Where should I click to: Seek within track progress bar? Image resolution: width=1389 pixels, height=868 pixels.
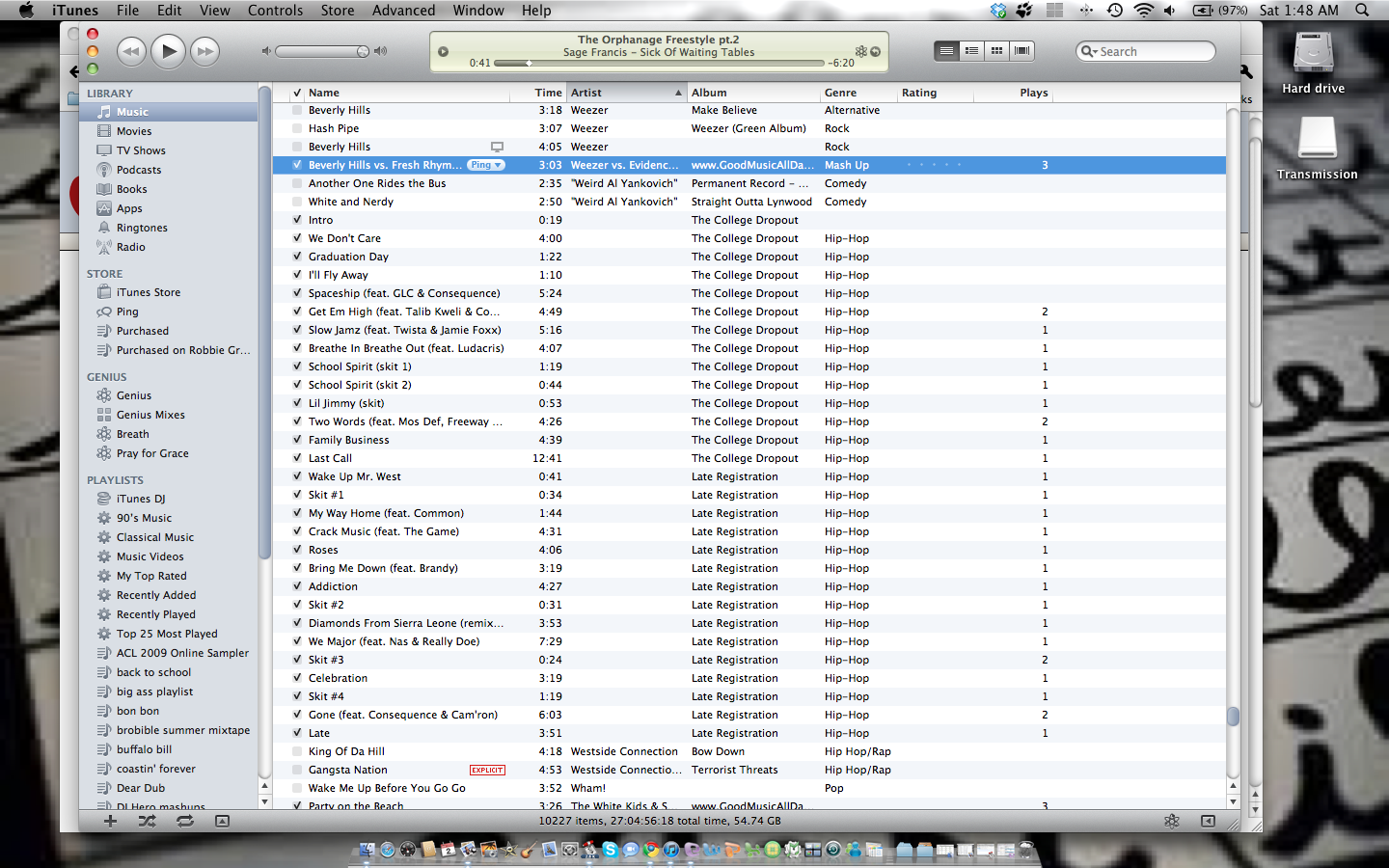tap(659, 63)
